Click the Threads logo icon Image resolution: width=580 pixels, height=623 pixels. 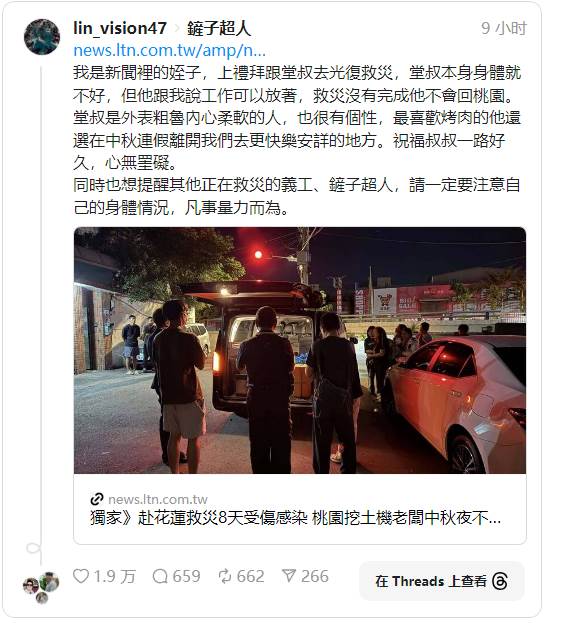499,581
